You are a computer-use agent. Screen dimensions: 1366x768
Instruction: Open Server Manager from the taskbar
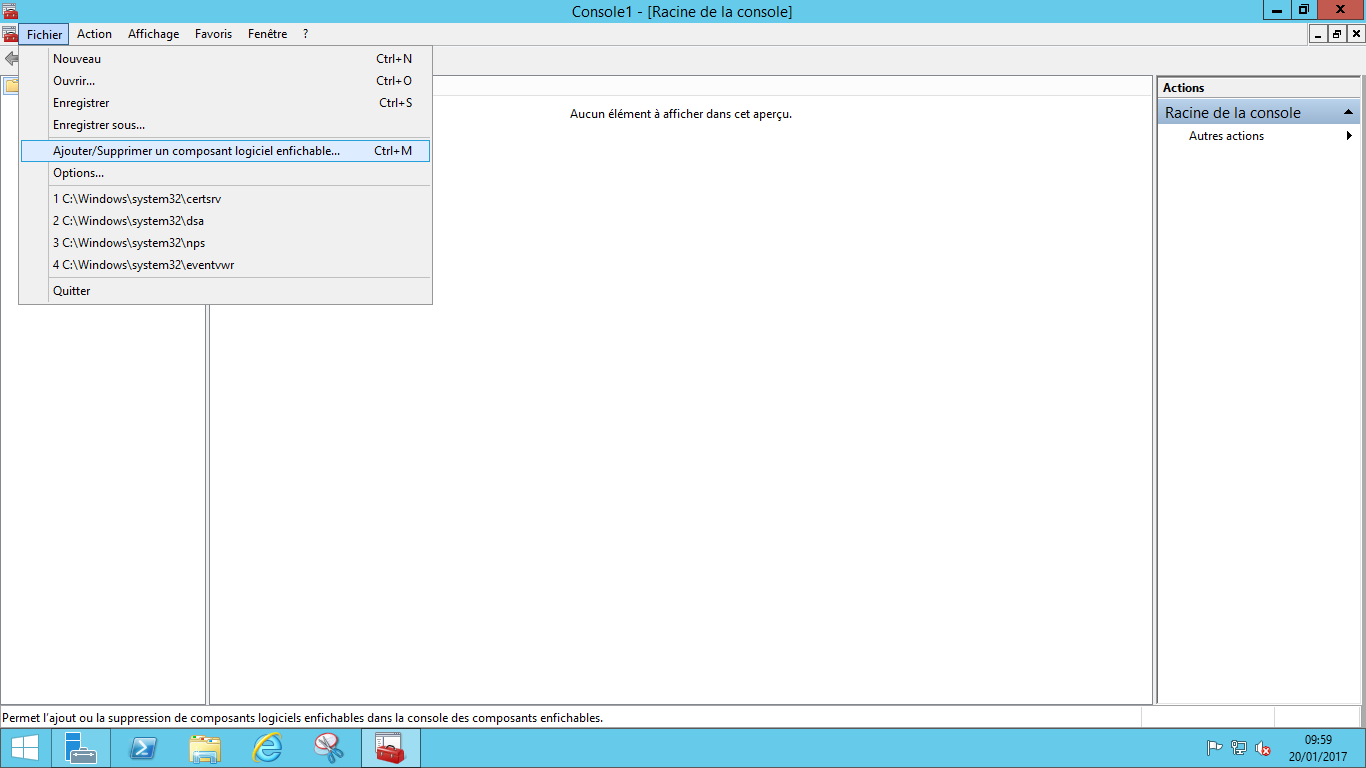click(x=80, y=747)
